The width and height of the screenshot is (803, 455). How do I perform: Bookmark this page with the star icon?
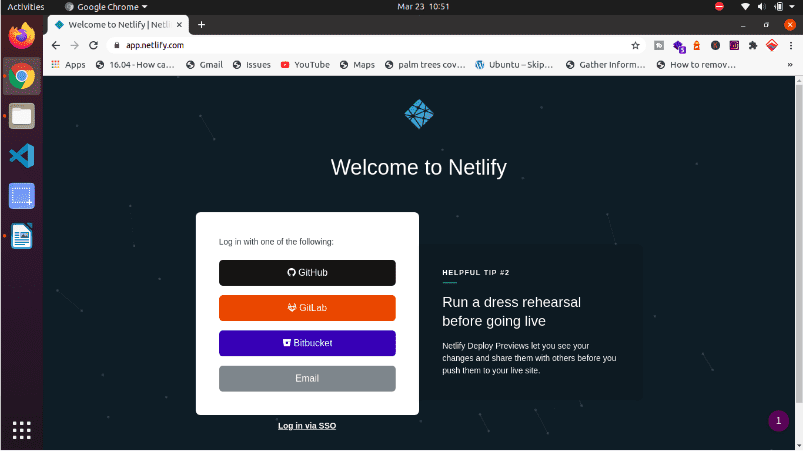[x=635, y=45]
